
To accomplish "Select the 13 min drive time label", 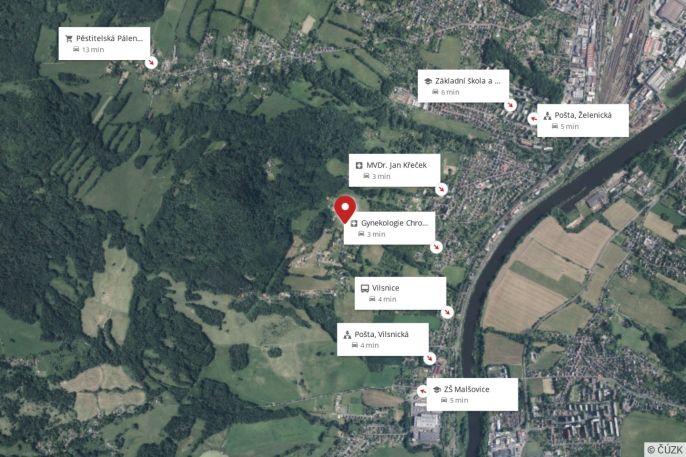I will point(93,50).
